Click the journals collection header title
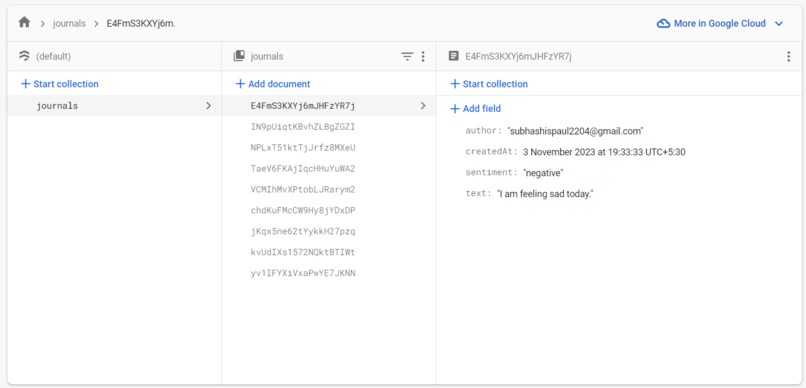This screenshot has width=806, height=388. click(266, 57)
